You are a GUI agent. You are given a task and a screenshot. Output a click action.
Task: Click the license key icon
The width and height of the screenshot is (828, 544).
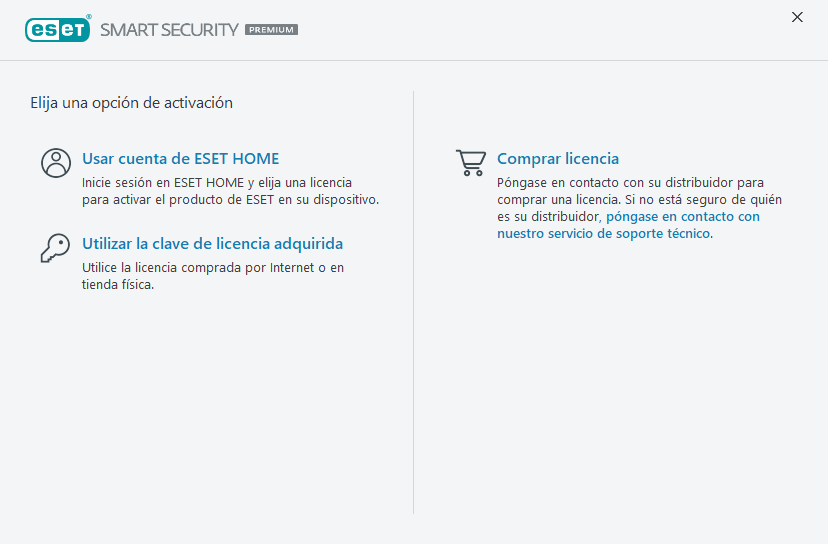55,248
